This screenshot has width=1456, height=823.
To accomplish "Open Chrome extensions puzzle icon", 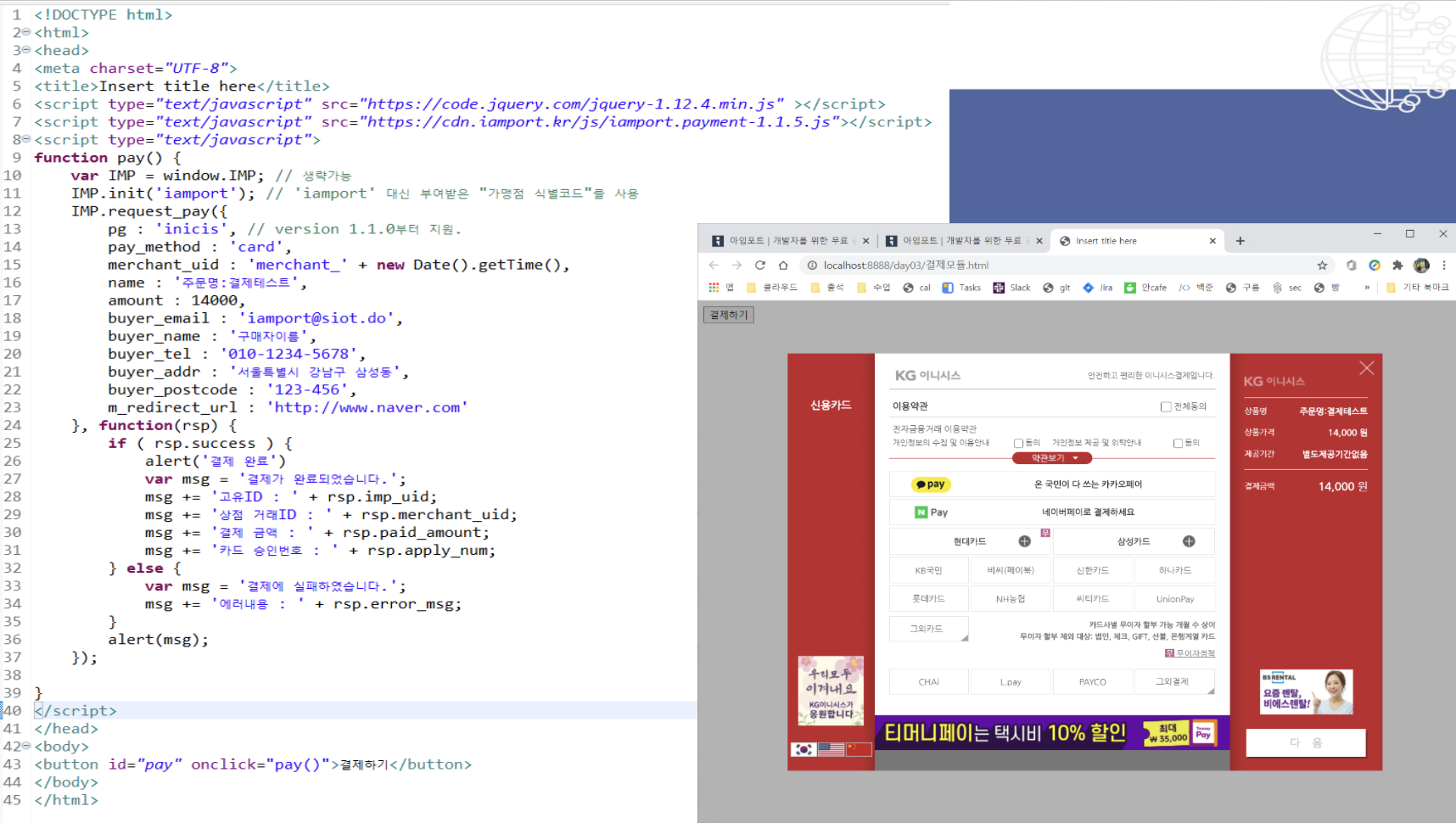I will [1397, 265].
